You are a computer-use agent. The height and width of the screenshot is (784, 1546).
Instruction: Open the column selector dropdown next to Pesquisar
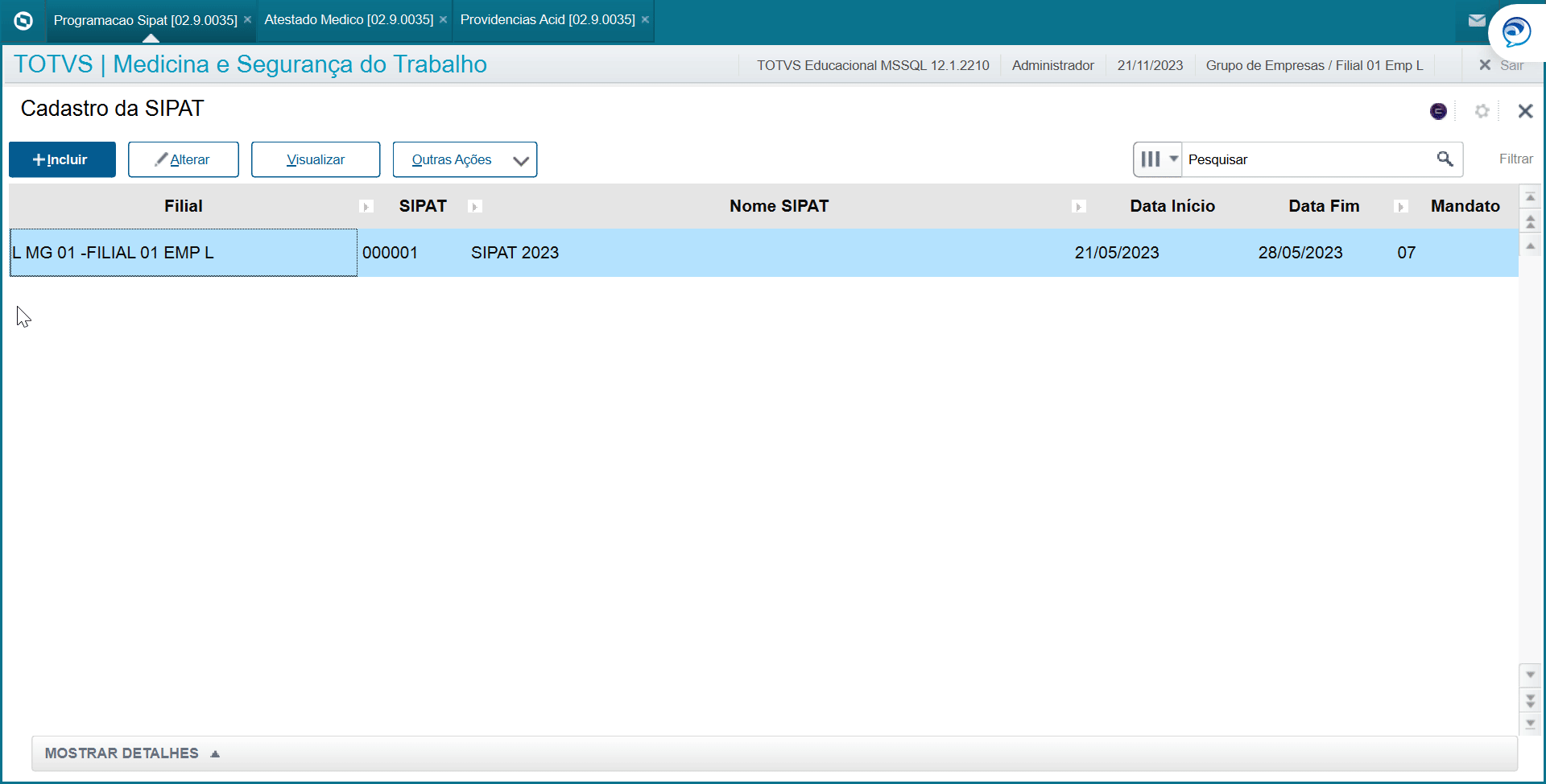[1158, 159]
